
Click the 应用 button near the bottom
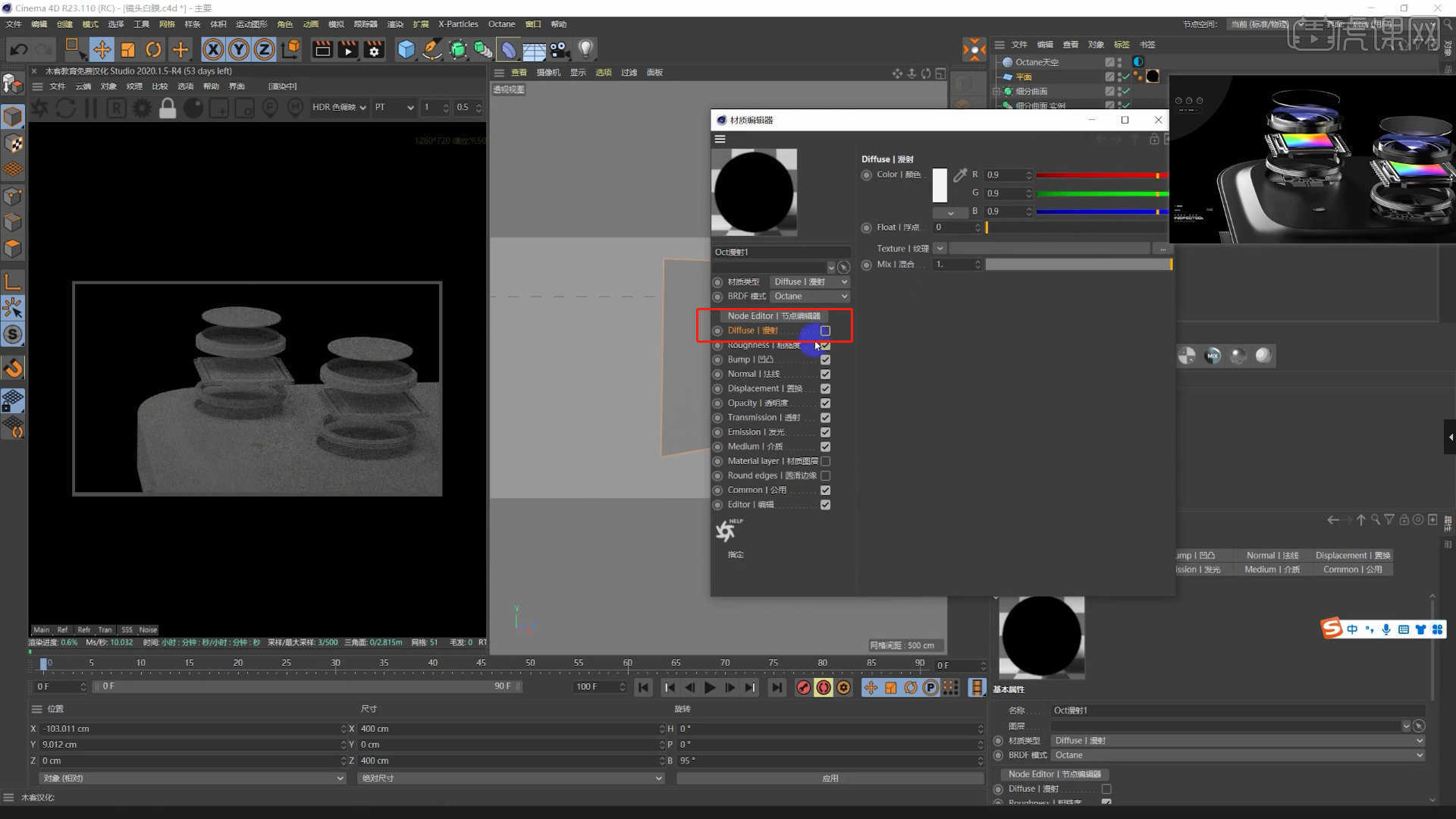[830, 777]
